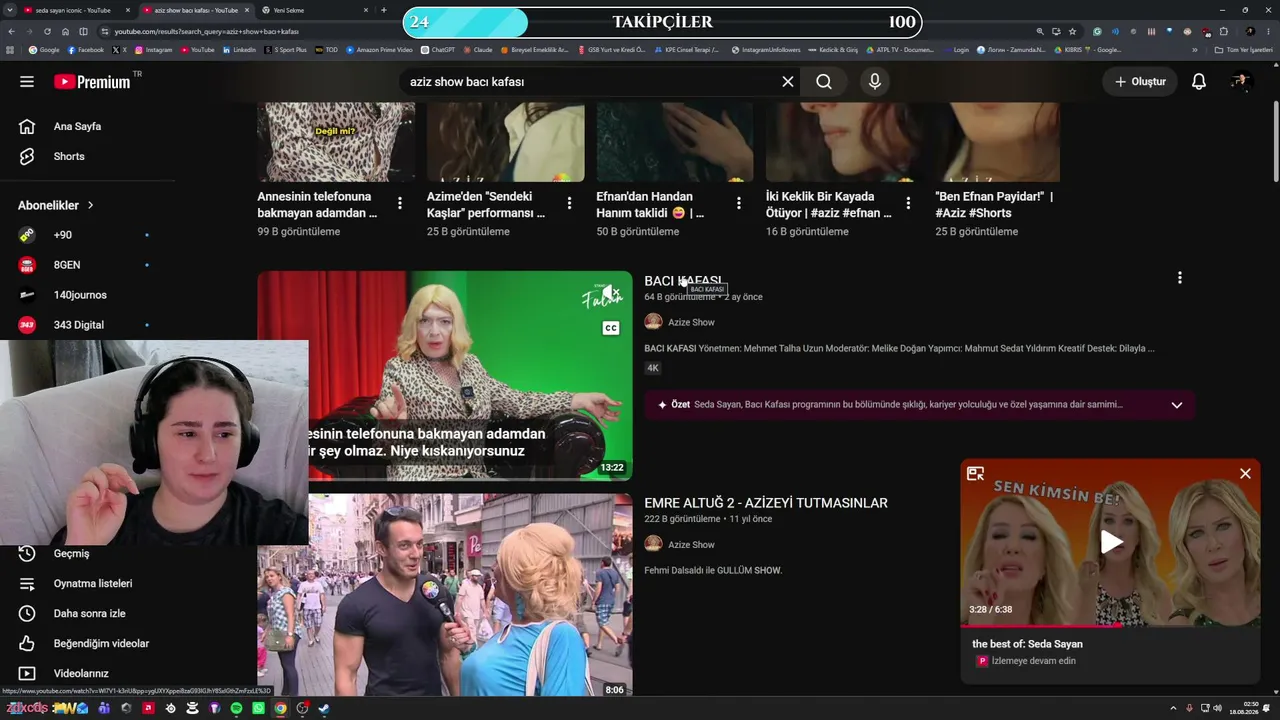Start voice search with the microphone
1280x720 pixels.
[x=875, y=82]
